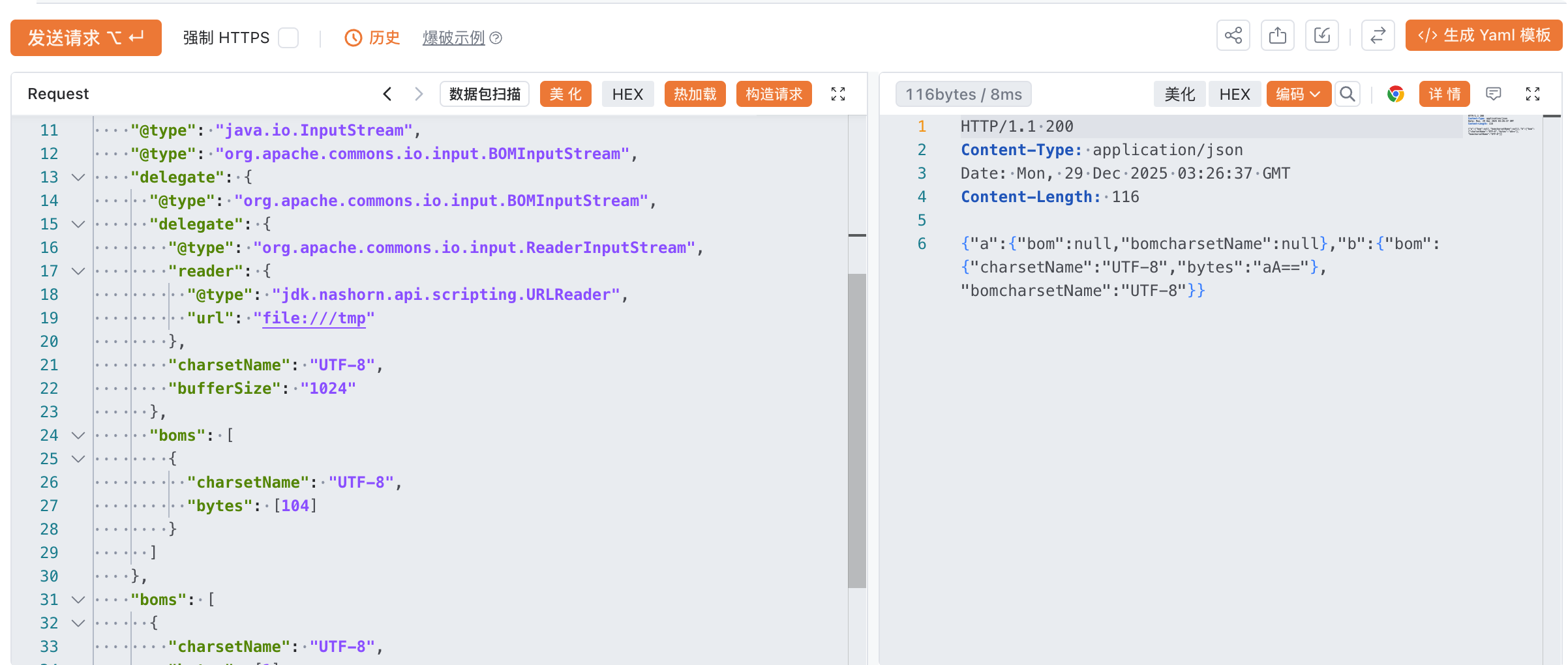The image size is (1568, 665).
Task: Switch request view to HEX
Action: 627,94
